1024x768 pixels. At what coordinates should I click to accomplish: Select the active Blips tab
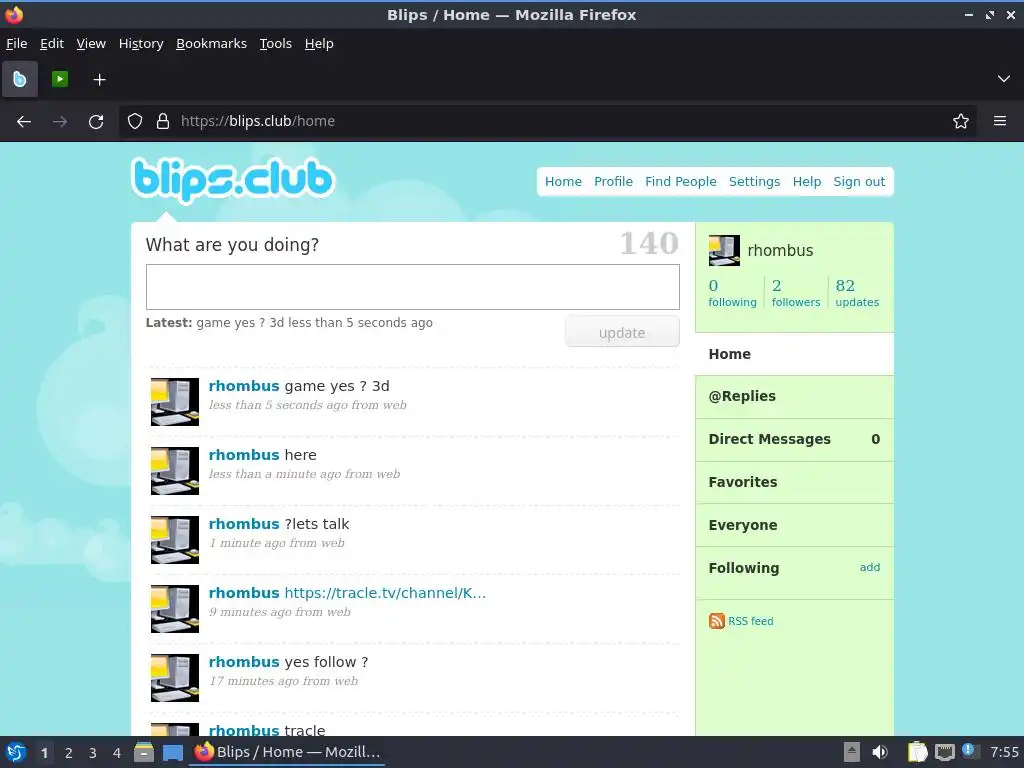pos(20,79)
